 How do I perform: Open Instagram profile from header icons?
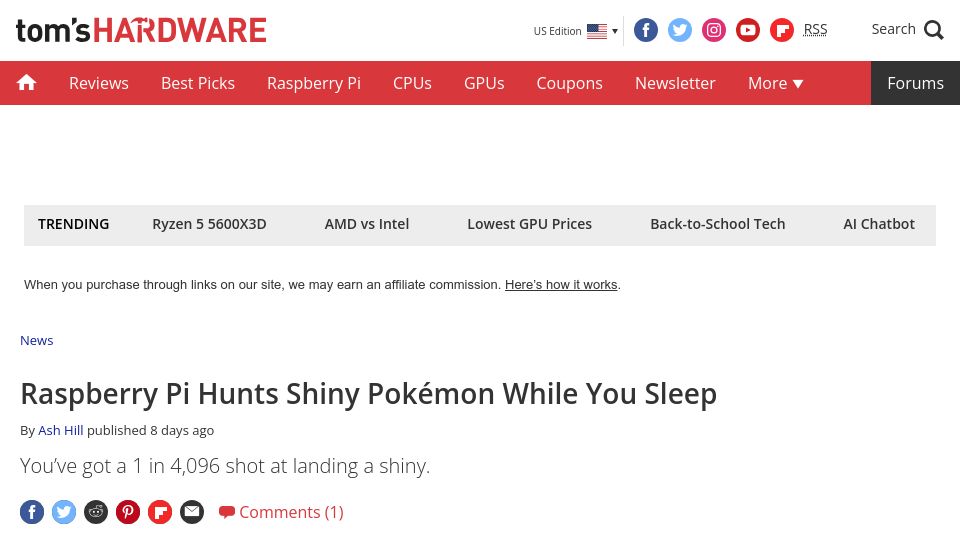pyautogui.click(x=713, y=30)
